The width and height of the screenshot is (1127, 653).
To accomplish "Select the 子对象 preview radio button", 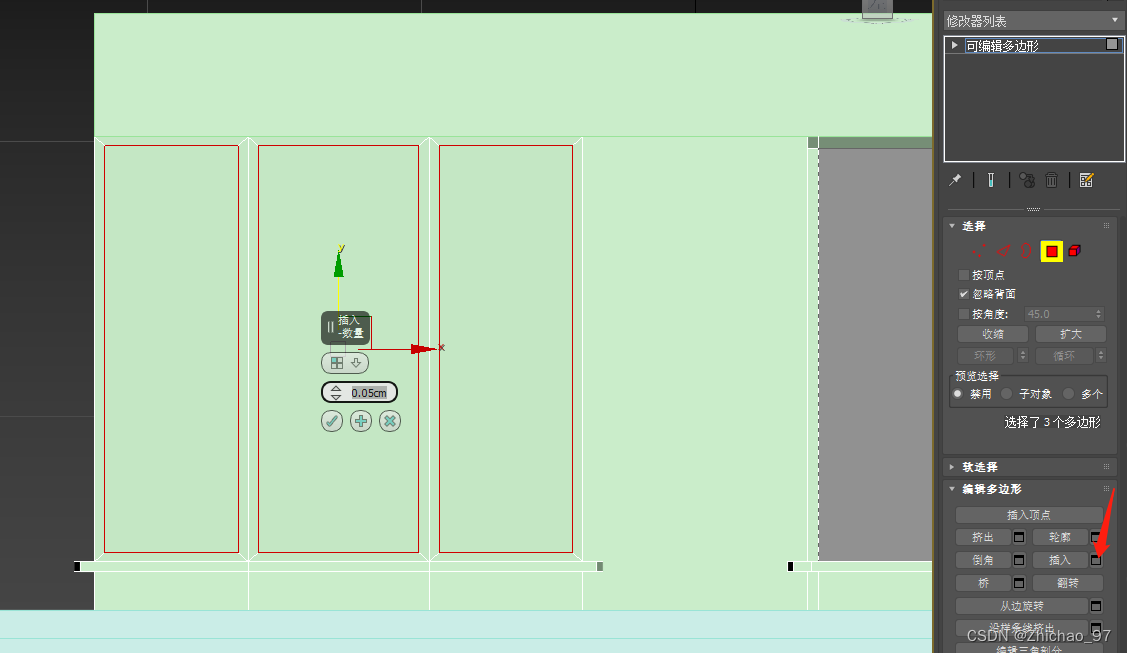I will tap(1007, 394).
